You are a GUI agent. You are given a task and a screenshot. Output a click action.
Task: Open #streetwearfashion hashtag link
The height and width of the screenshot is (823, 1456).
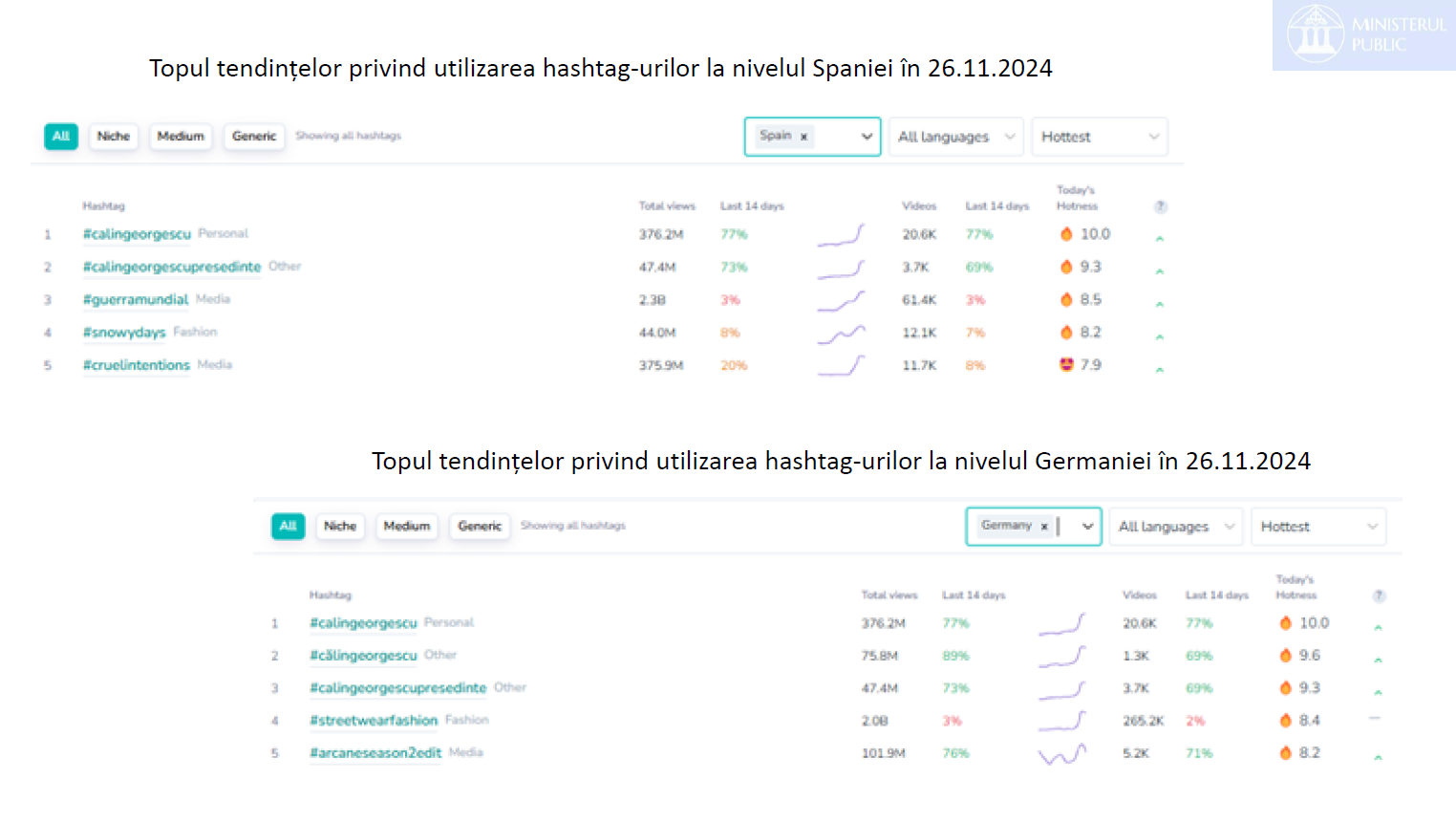click(x=374, y=721)
